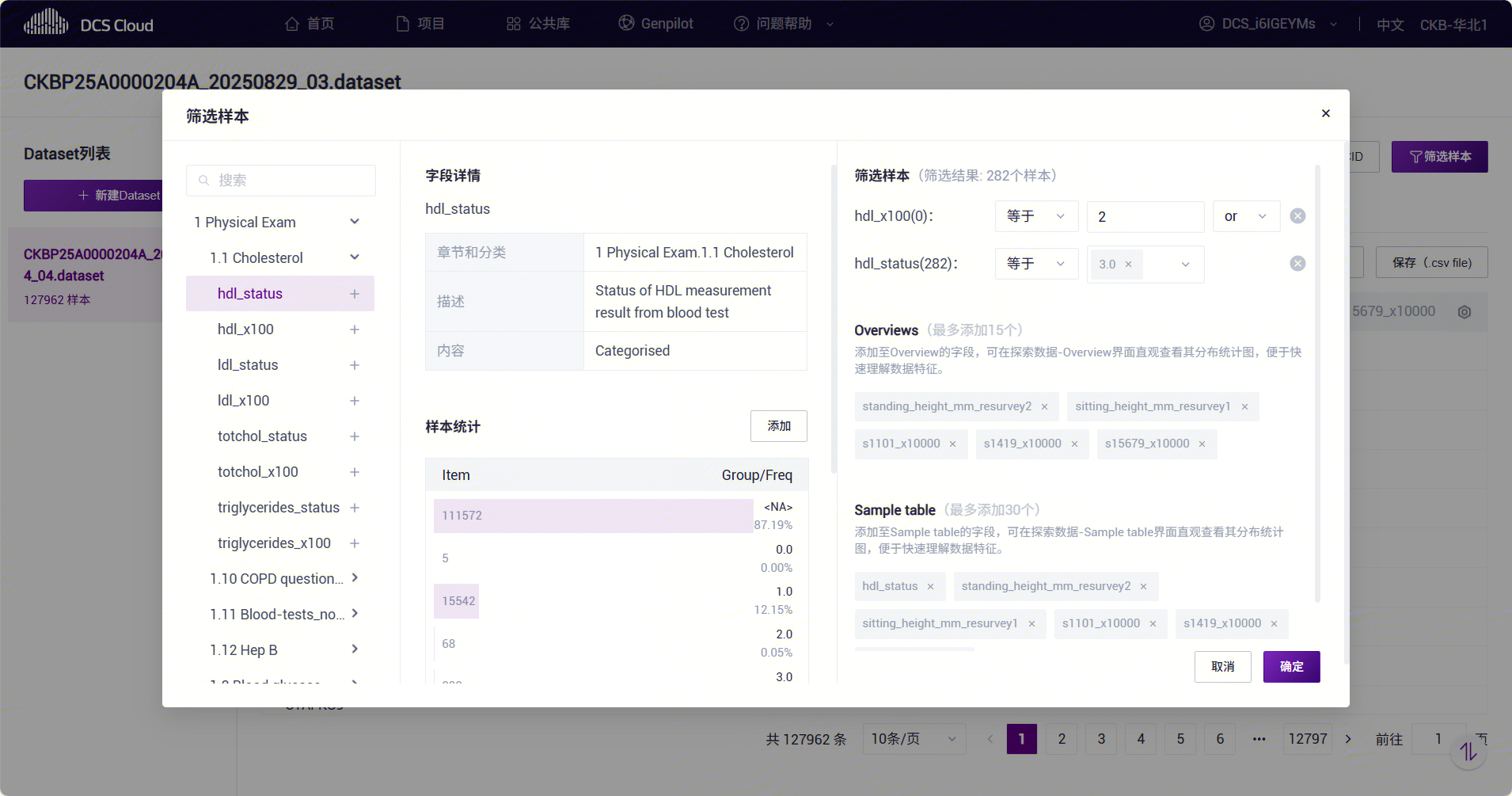Select triglycerides_status in field tree
This screenshot has height=796, width=1512.
pos(278,508)
